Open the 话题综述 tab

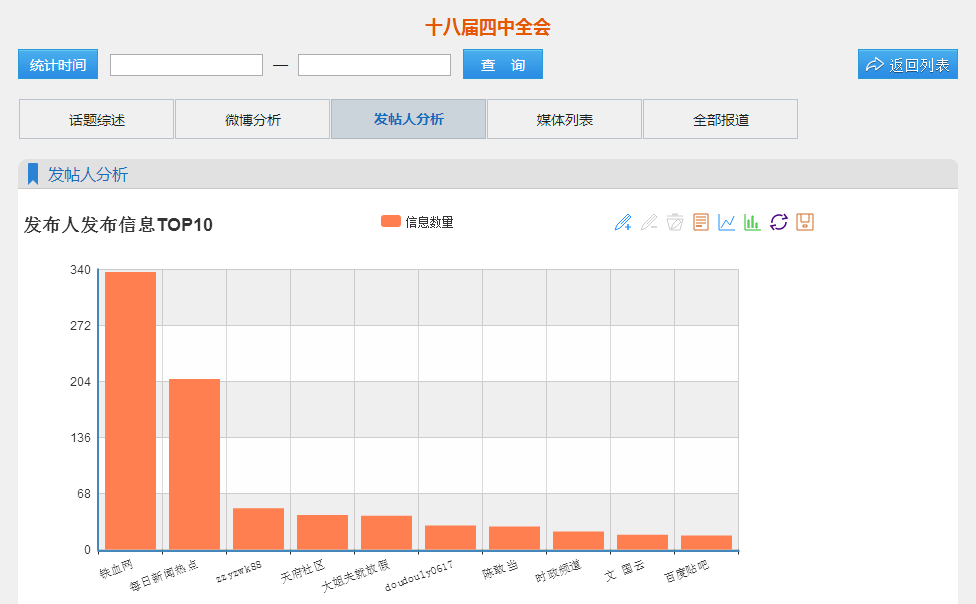pyautogui.click(x=97, y=120)
